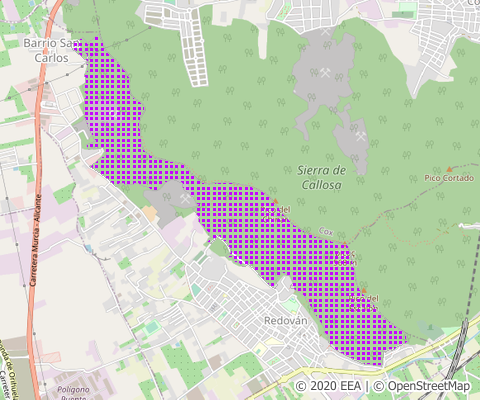
Task: Click the mine icon inside the purple-bordered quarry
Action: (185, 199)
